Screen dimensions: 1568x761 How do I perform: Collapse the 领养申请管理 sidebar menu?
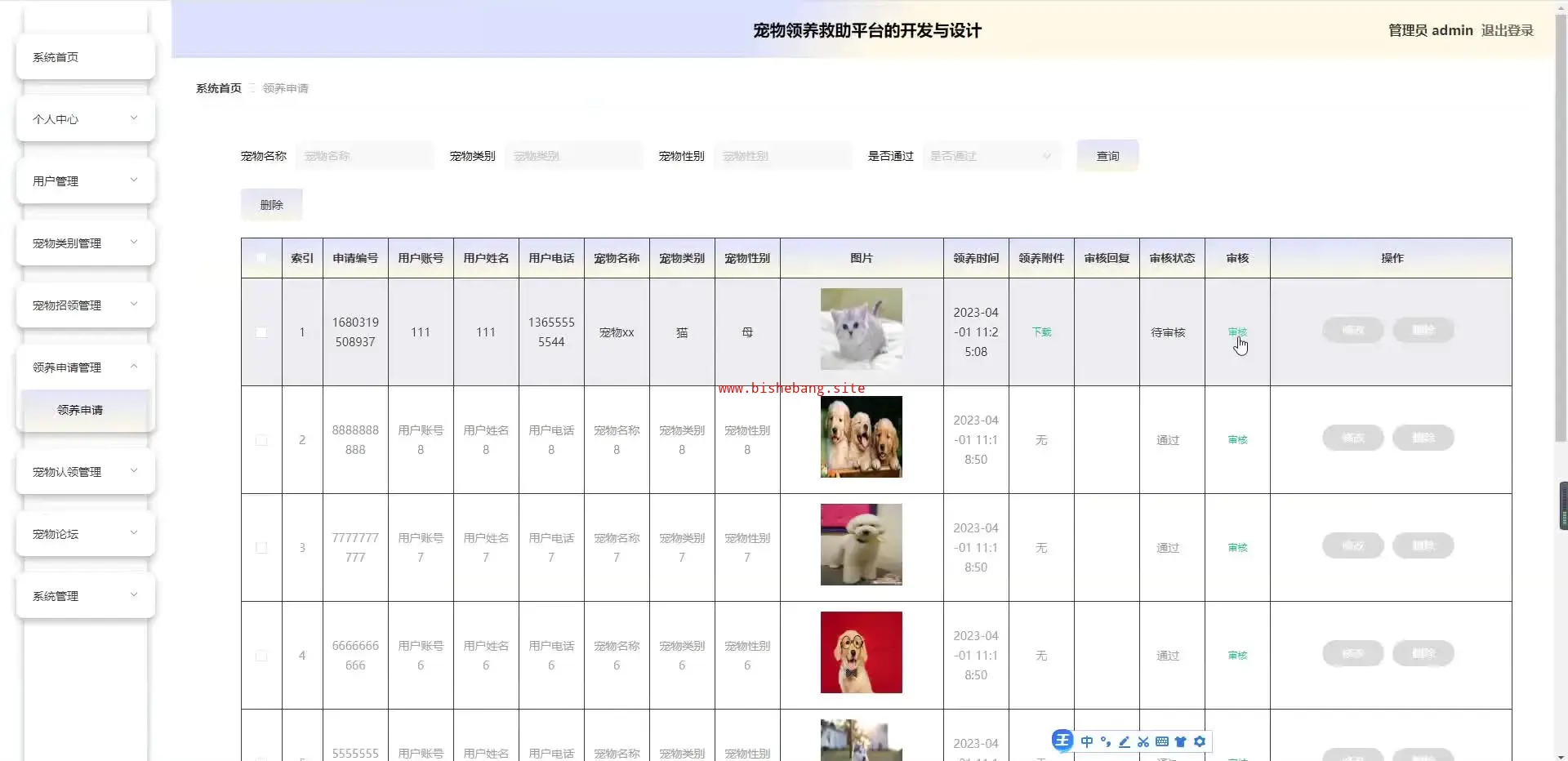86,367
